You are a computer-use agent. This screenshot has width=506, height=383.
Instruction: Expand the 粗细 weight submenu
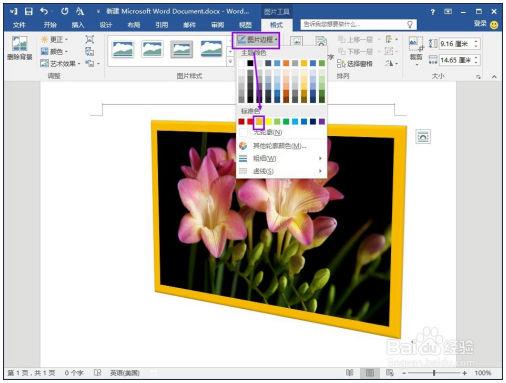pyautogui.click(x=281, y=158)
